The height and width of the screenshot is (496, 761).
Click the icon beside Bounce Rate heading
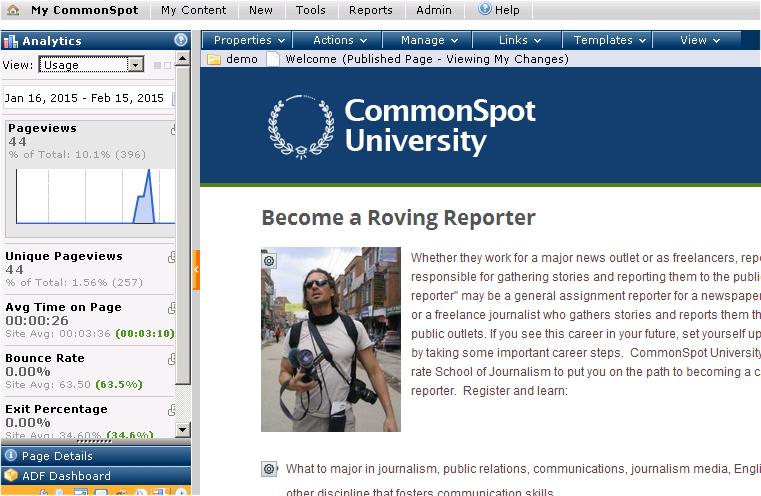[x=171, y=359]
